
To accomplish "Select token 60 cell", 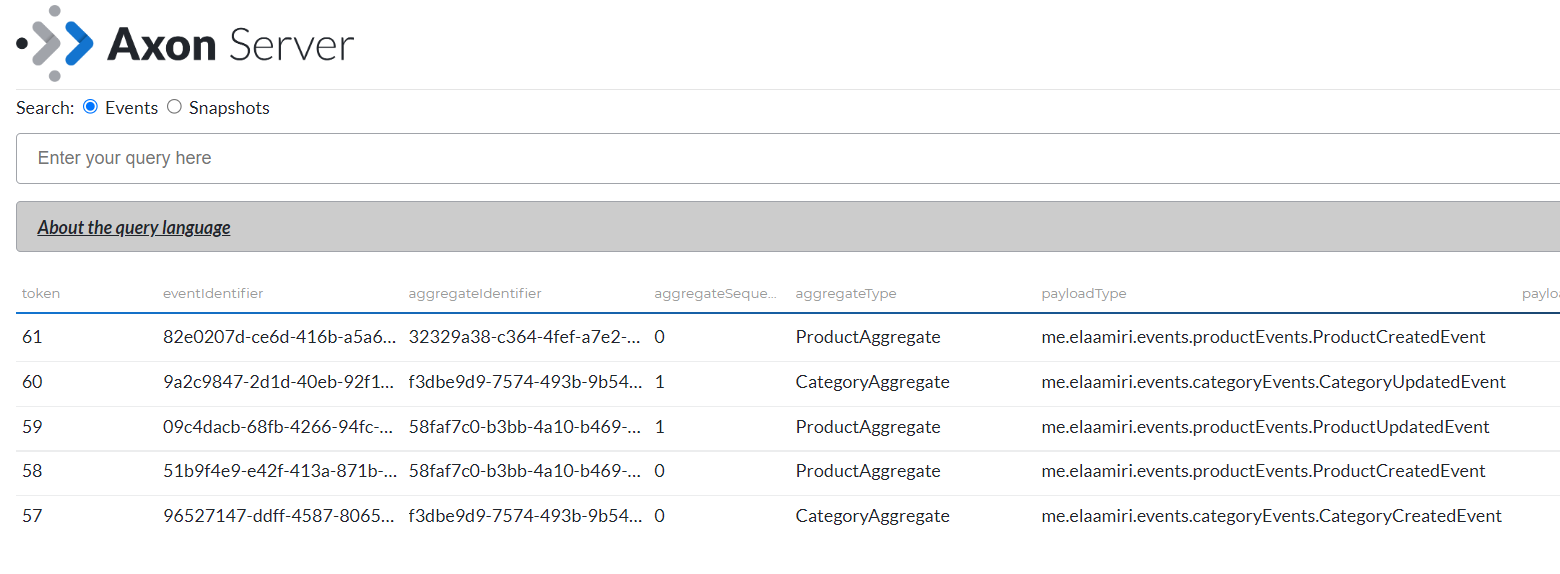I will pyautogui.click(x=32, y=382).
